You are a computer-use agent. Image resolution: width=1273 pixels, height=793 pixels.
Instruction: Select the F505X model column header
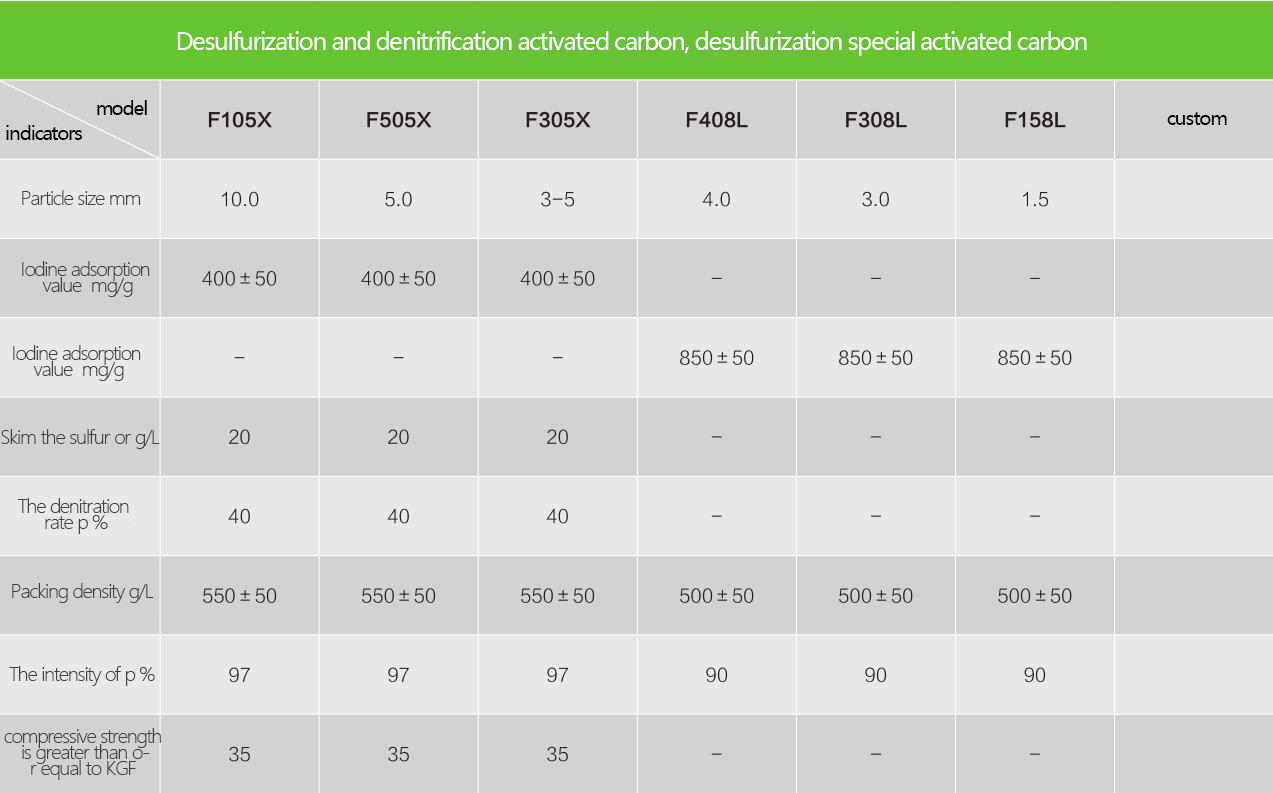tap(398, 120)
